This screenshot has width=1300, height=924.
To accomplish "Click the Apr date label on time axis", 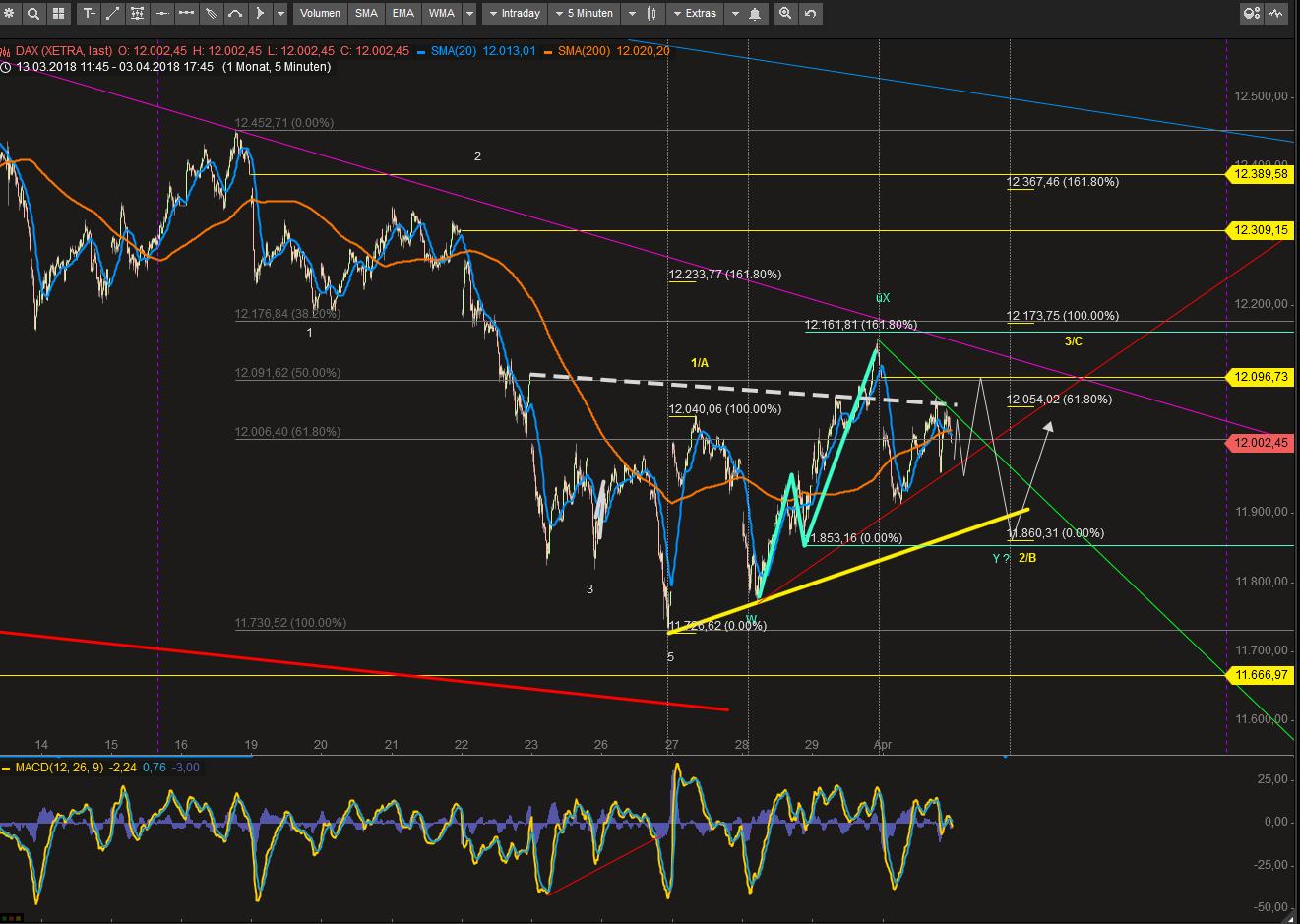I will (x=883, y=745).
